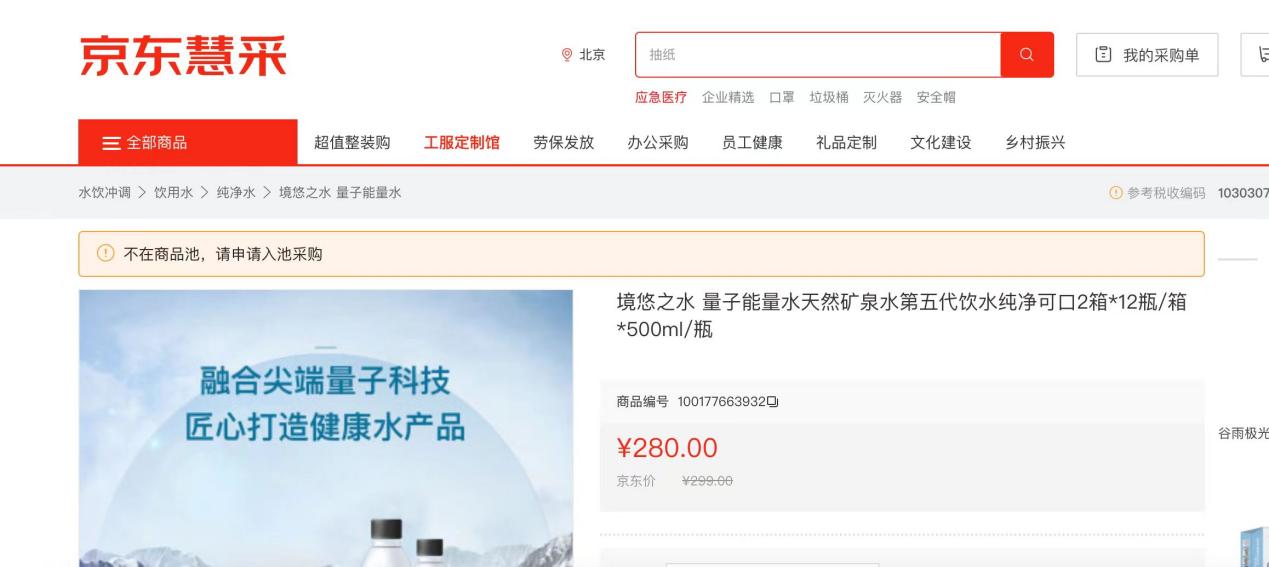Click the copy icon beside product number
This screenshot has height=567, width=1269.
click(774, 402)
